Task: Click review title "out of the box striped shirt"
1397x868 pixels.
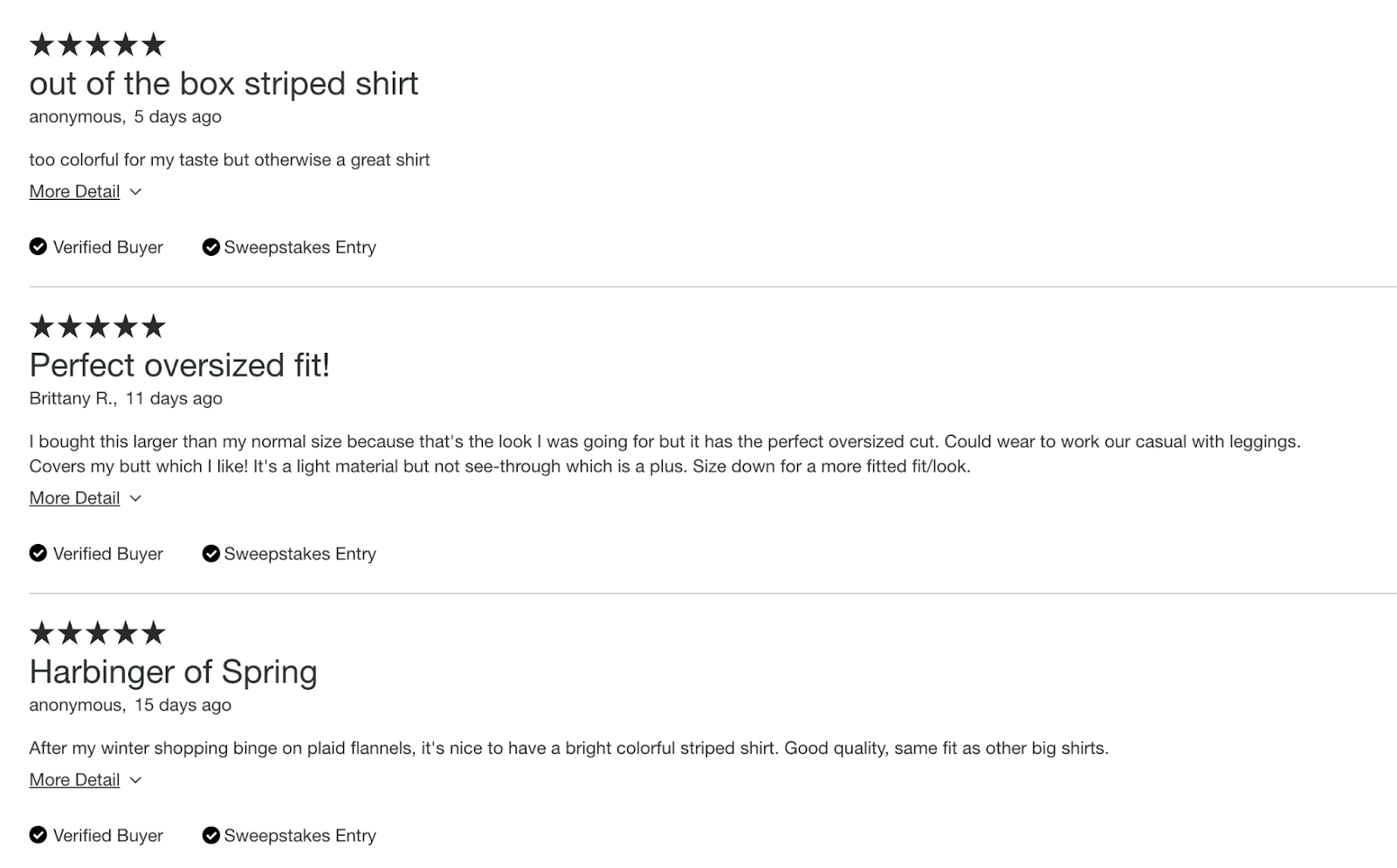Action: pos(224,84)
